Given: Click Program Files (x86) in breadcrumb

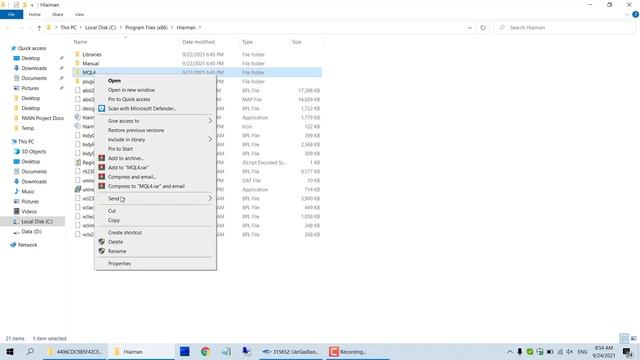Looking at the screenshot, I should 146,28.
